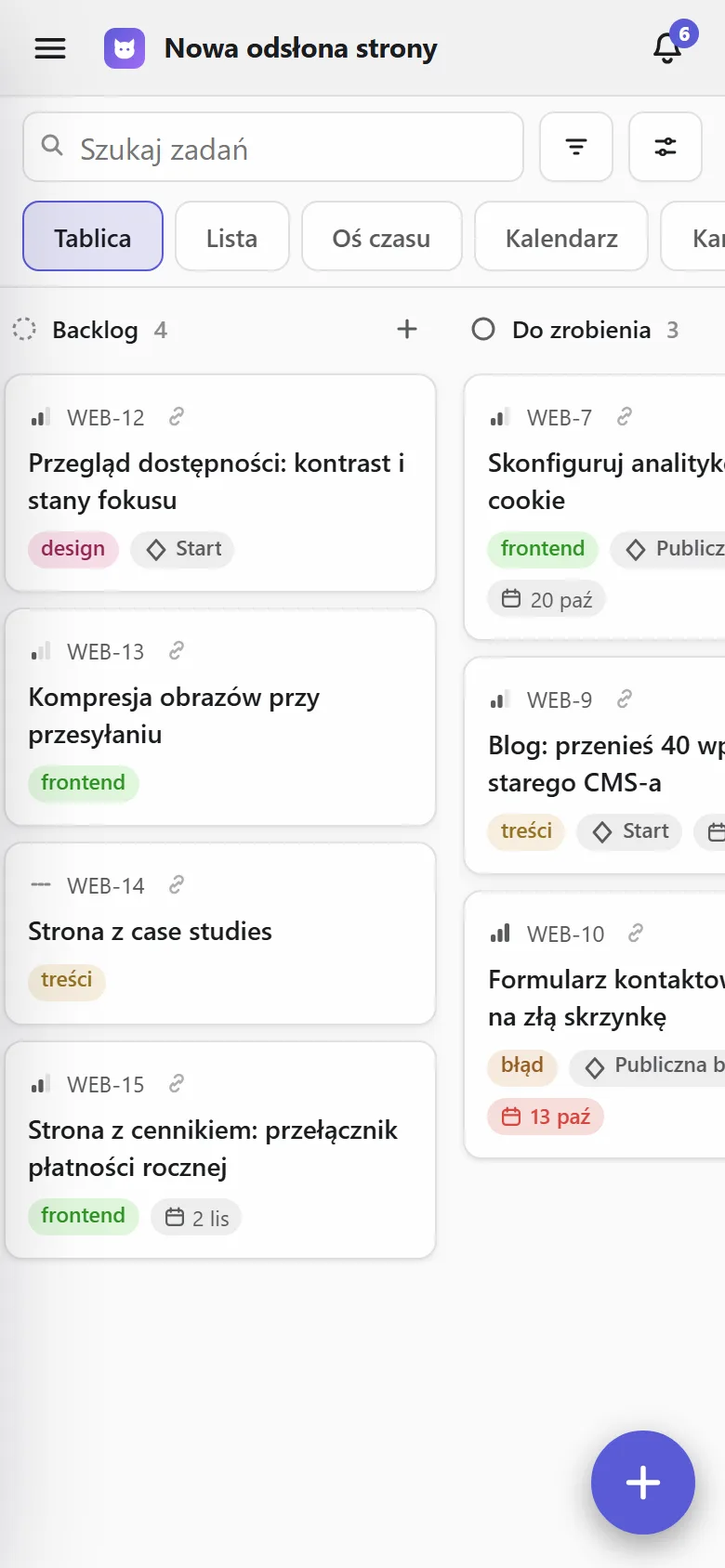
Task: Switch to the Lista tab
Action: (232, 237)
